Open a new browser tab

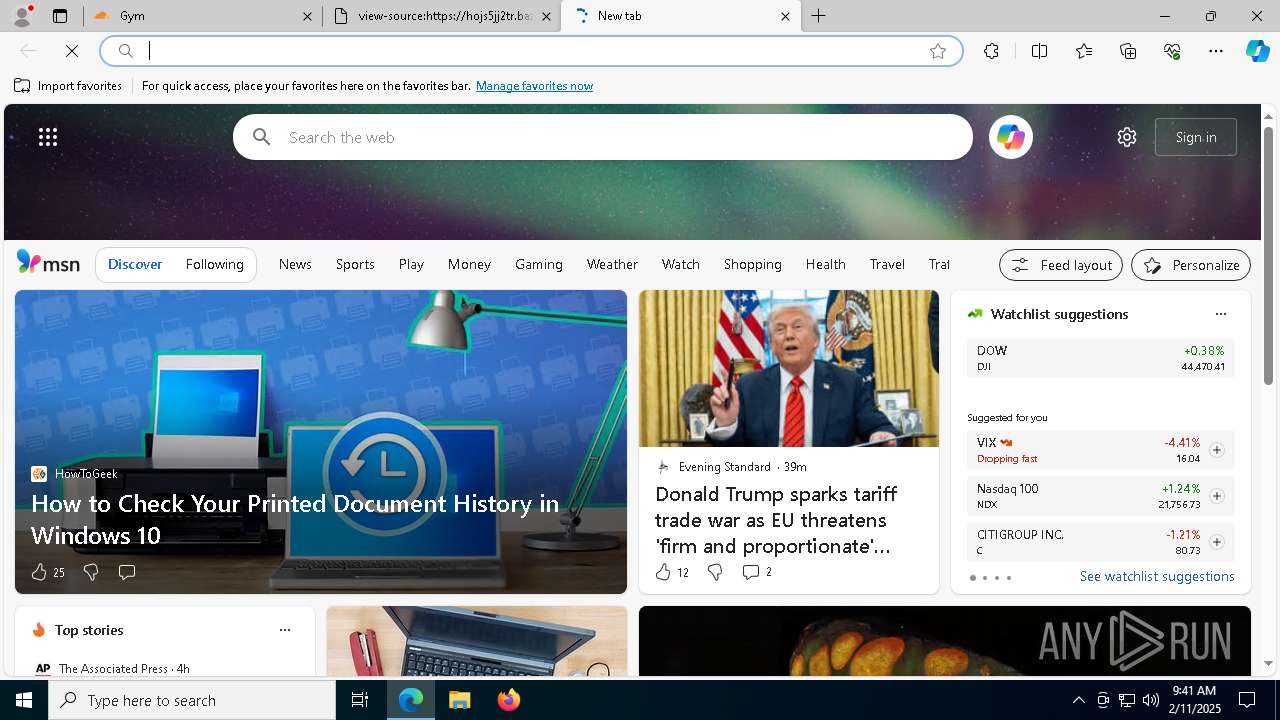tap(819, 16)
